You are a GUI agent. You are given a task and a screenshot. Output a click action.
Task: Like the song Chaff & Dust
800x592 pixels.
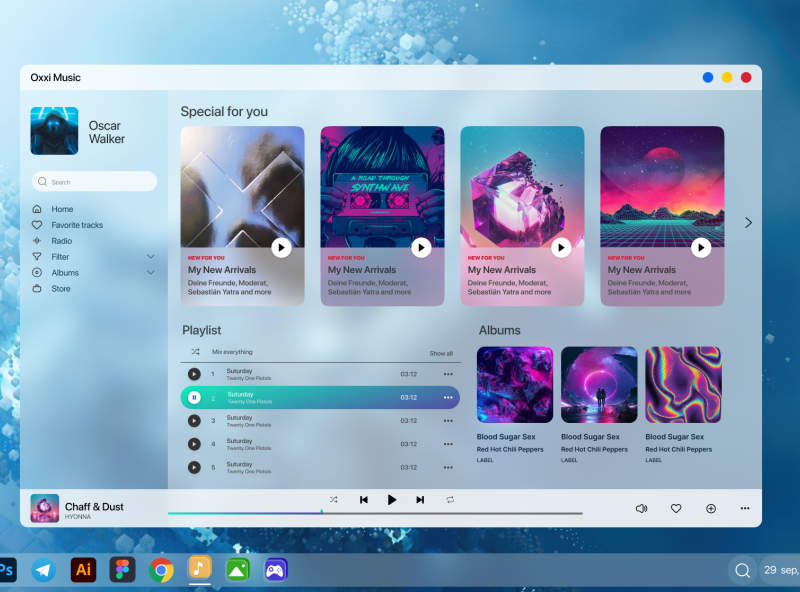(676, 509)
